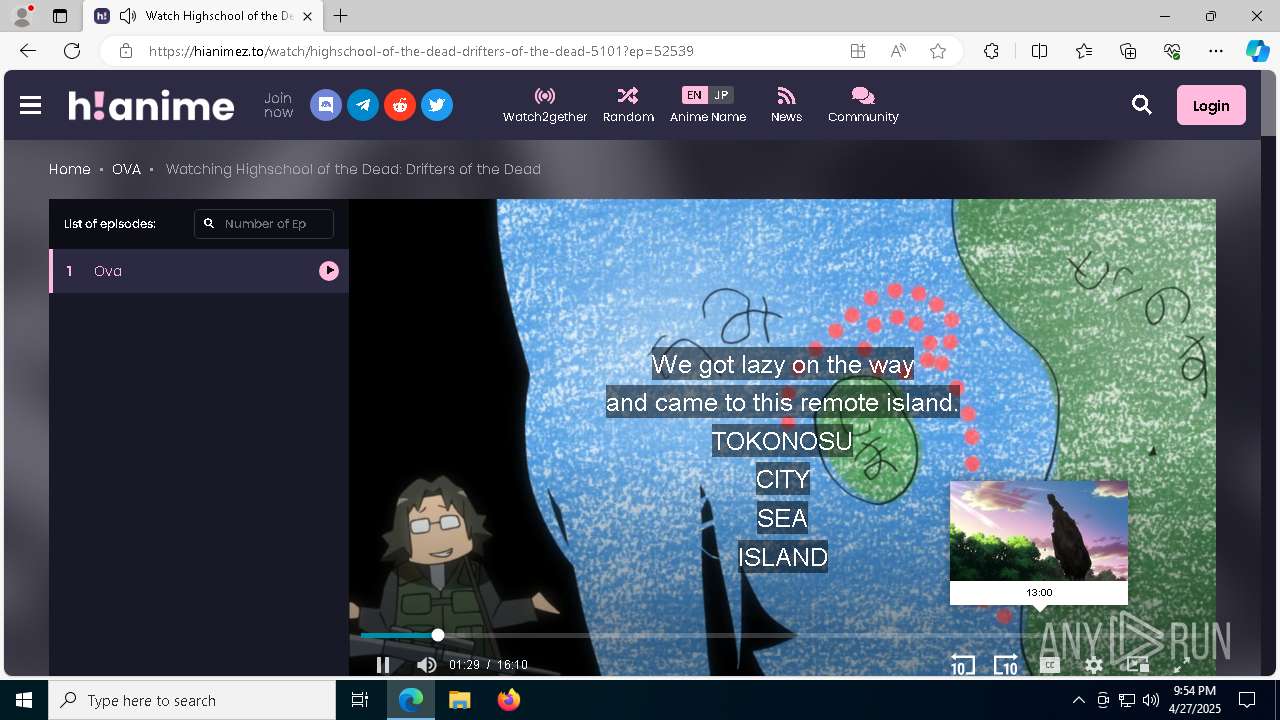1280x720 pixels.
Task: Launch Firefox from the taskbar
Action: click(x=508, y=700)
